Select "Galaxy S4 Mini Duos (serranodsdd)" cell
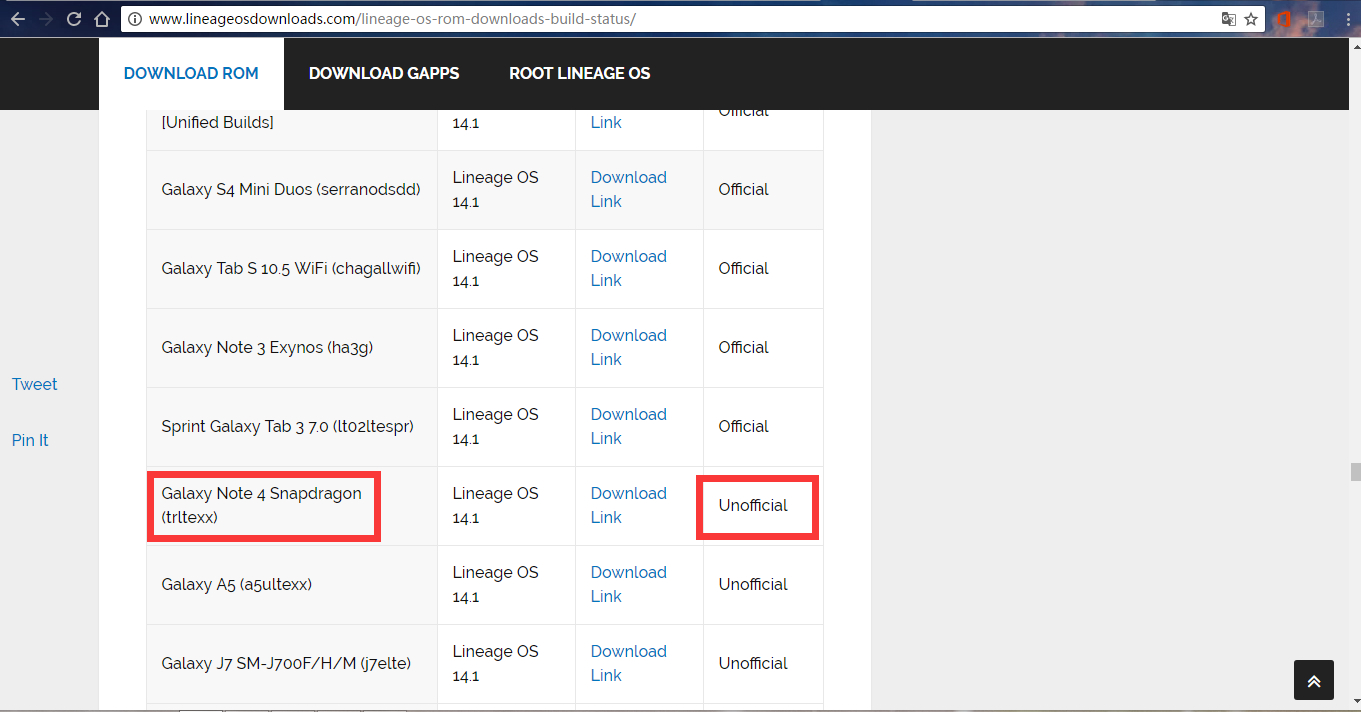1361x712 pixels. [291, 189]
